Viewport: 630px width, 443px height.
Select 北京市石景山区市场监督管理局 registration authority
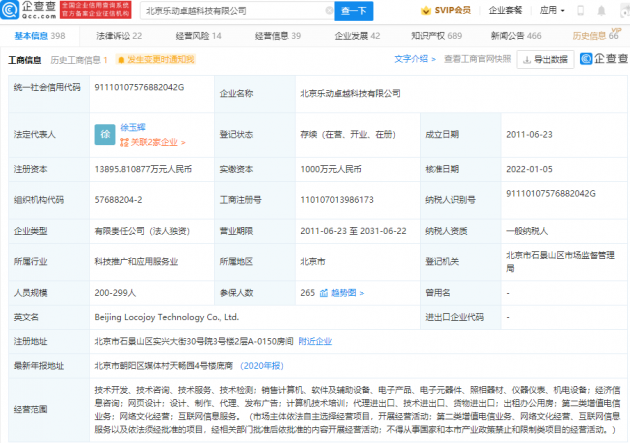[560, 261]
